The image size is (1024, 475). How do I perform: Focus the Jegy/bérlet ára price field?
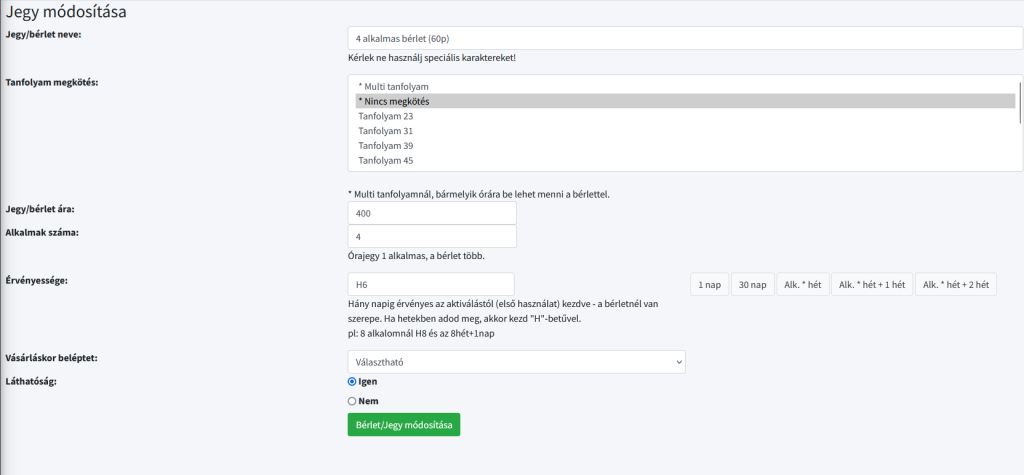click(432, 213)
